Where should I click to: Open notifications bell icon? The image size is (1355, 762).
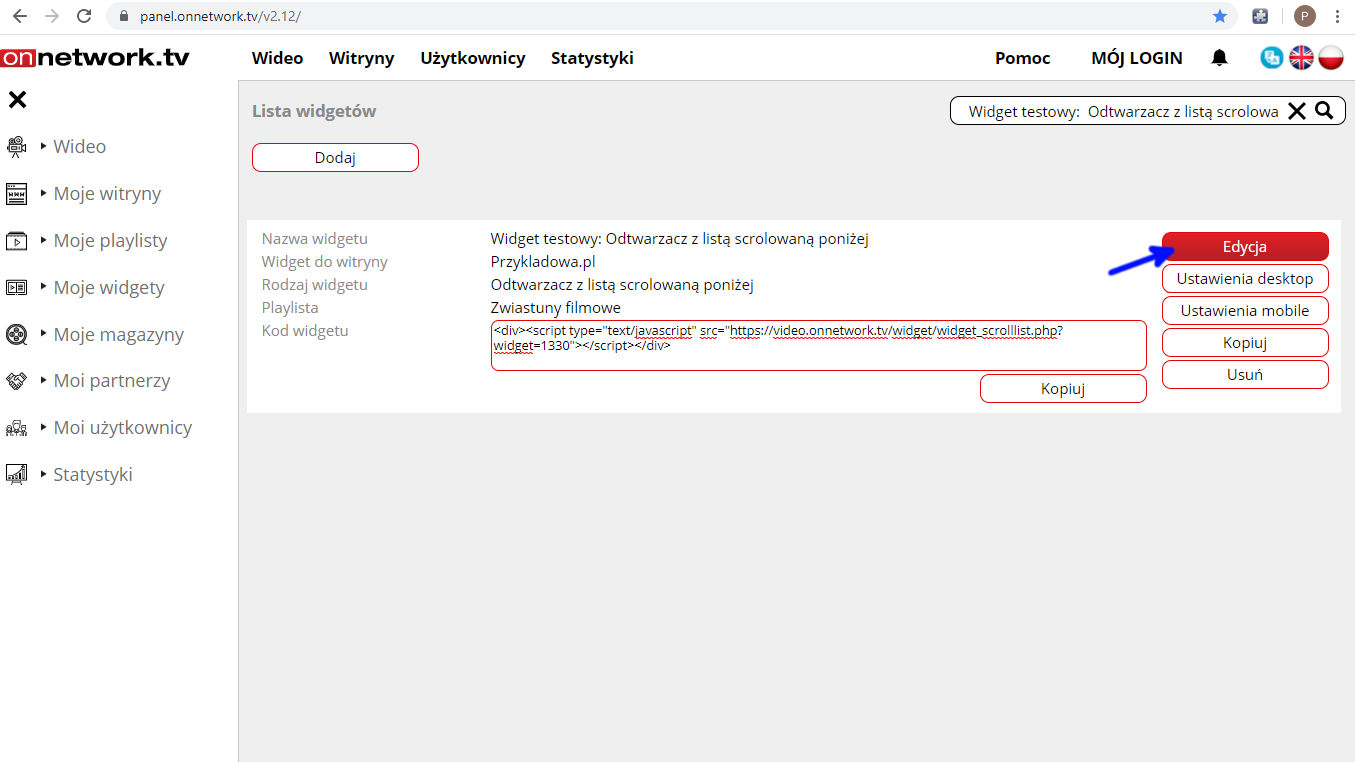pos(1219,58)
